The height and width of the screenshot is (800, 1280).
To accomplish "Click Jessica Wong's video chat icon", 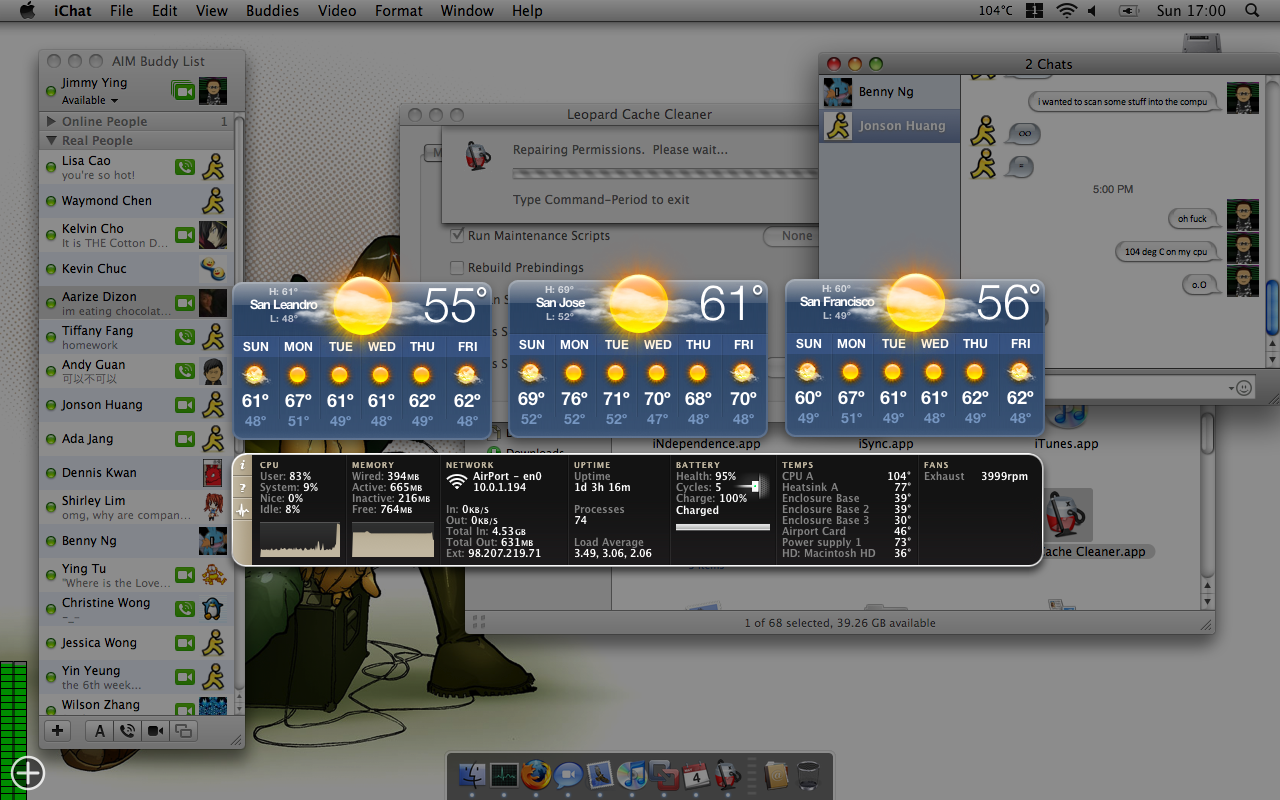I will (185, 643).
